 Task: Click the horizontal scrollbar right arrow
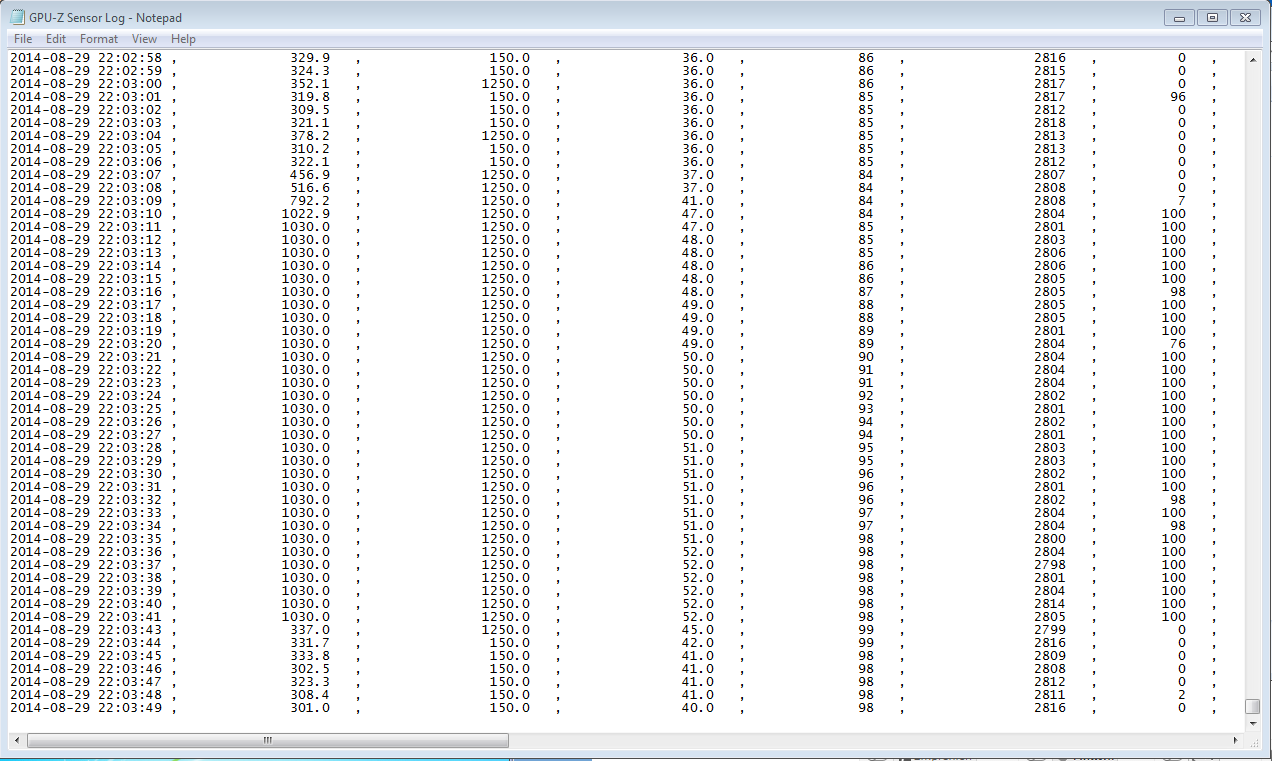click(1236, 741)
